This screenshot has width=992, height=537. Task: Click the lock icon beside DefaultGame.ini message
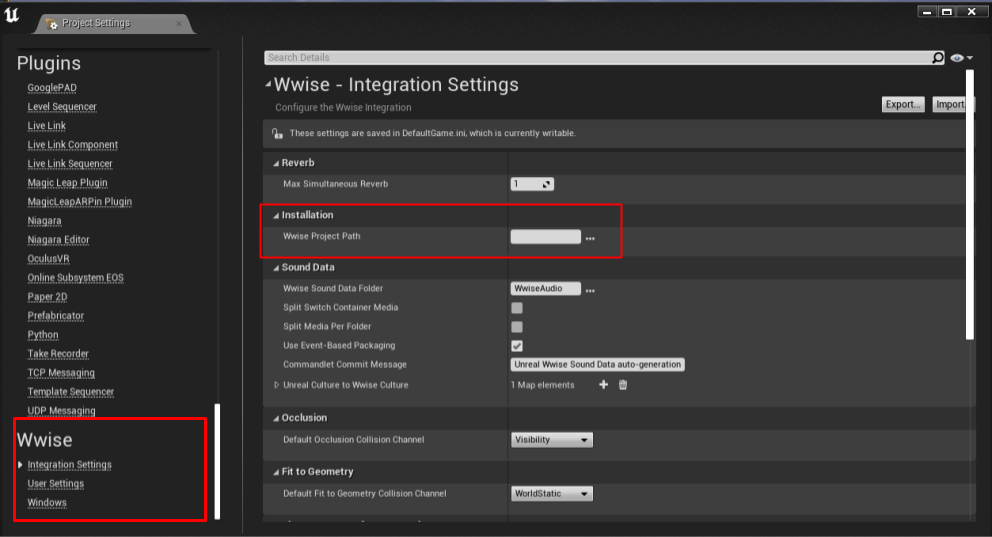coord(277,133)
